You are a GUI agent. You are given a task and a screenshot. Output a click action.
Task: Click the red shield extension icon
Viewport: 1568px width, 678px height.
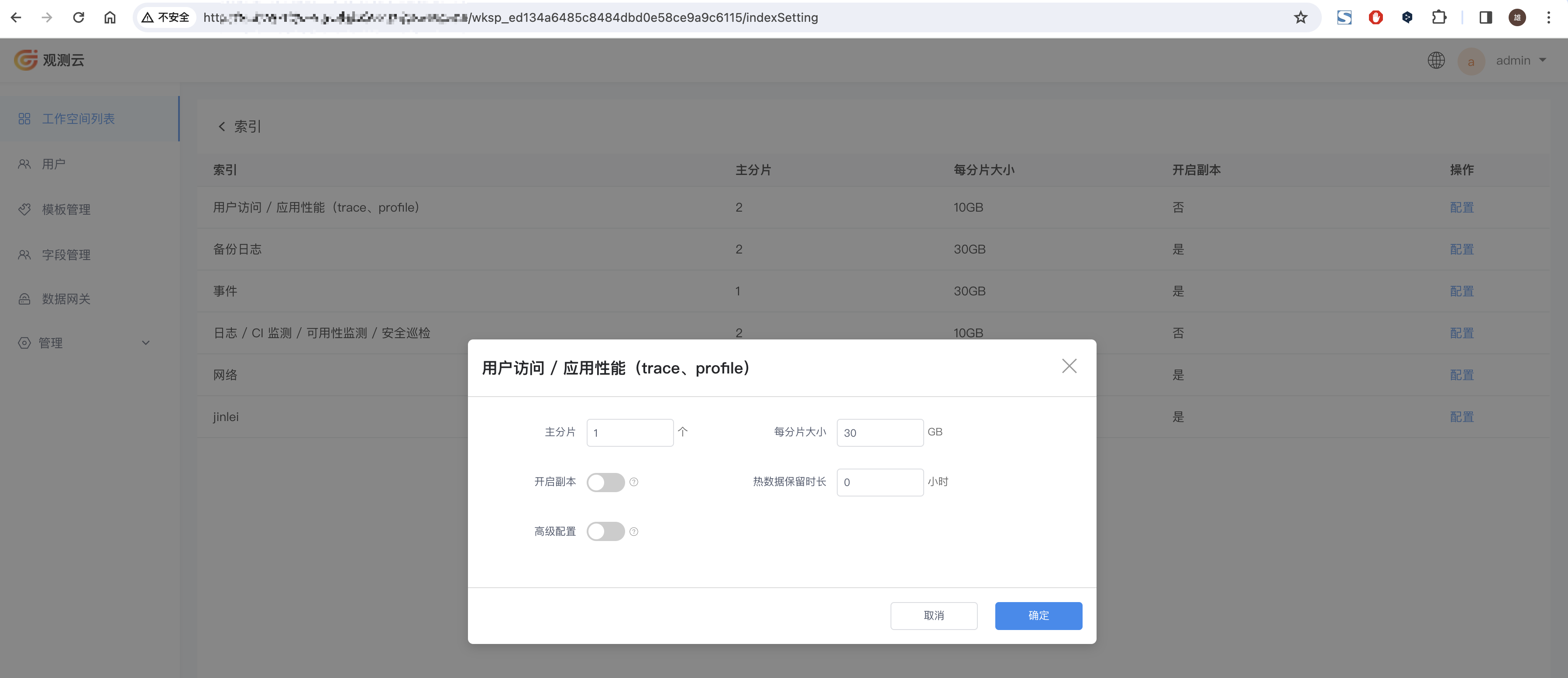(1375, 17)
